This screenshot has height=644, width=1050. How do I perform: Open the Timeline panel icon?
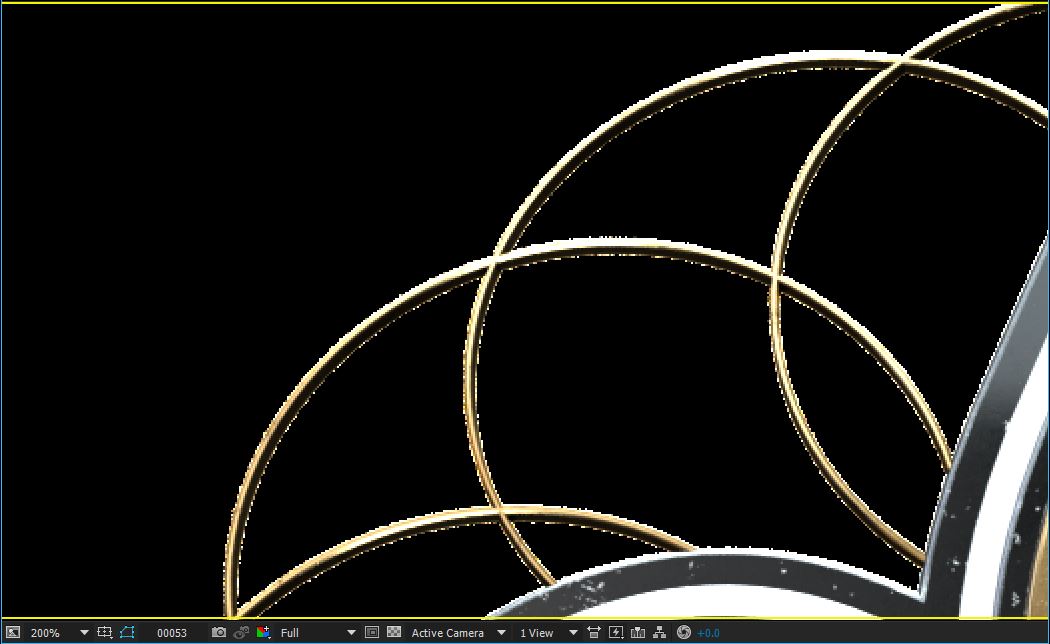tap(638, 632)
